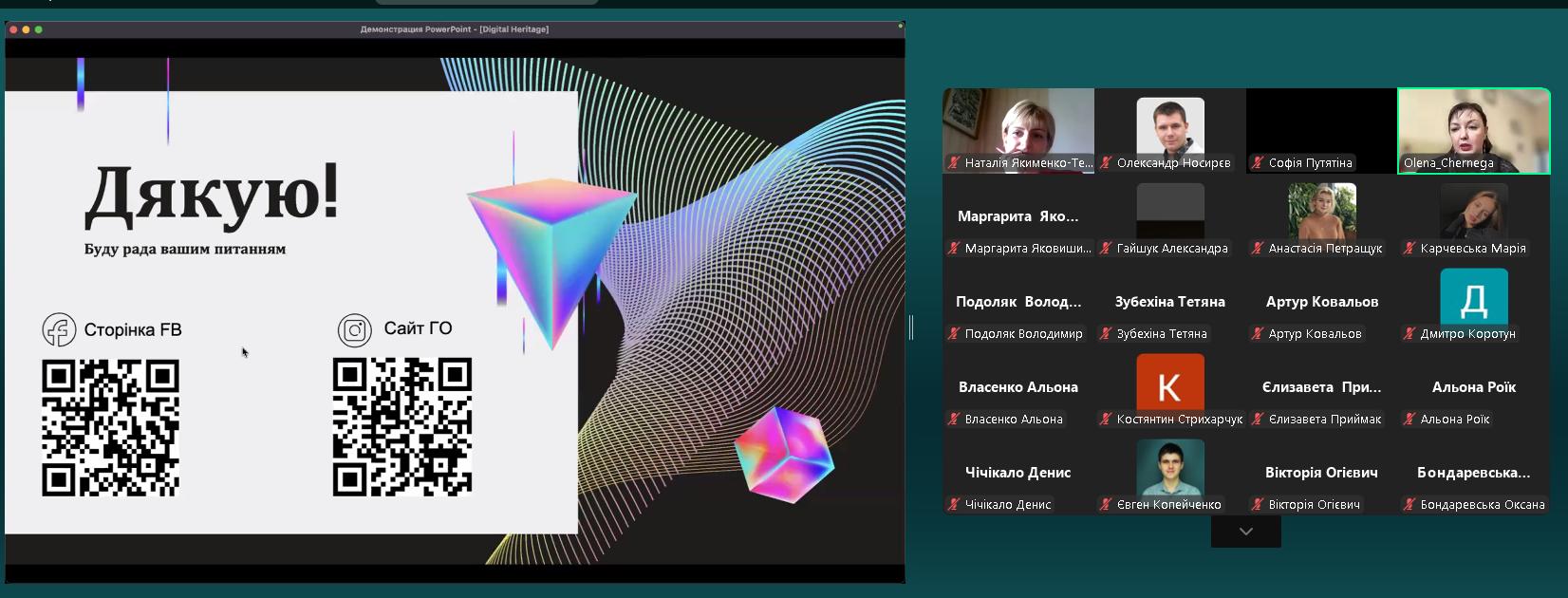Click Софія Путятіна's black video tile
The height and width of the screenshot is (598, 1568).
pyautogui.click(x=1321, y=131)
